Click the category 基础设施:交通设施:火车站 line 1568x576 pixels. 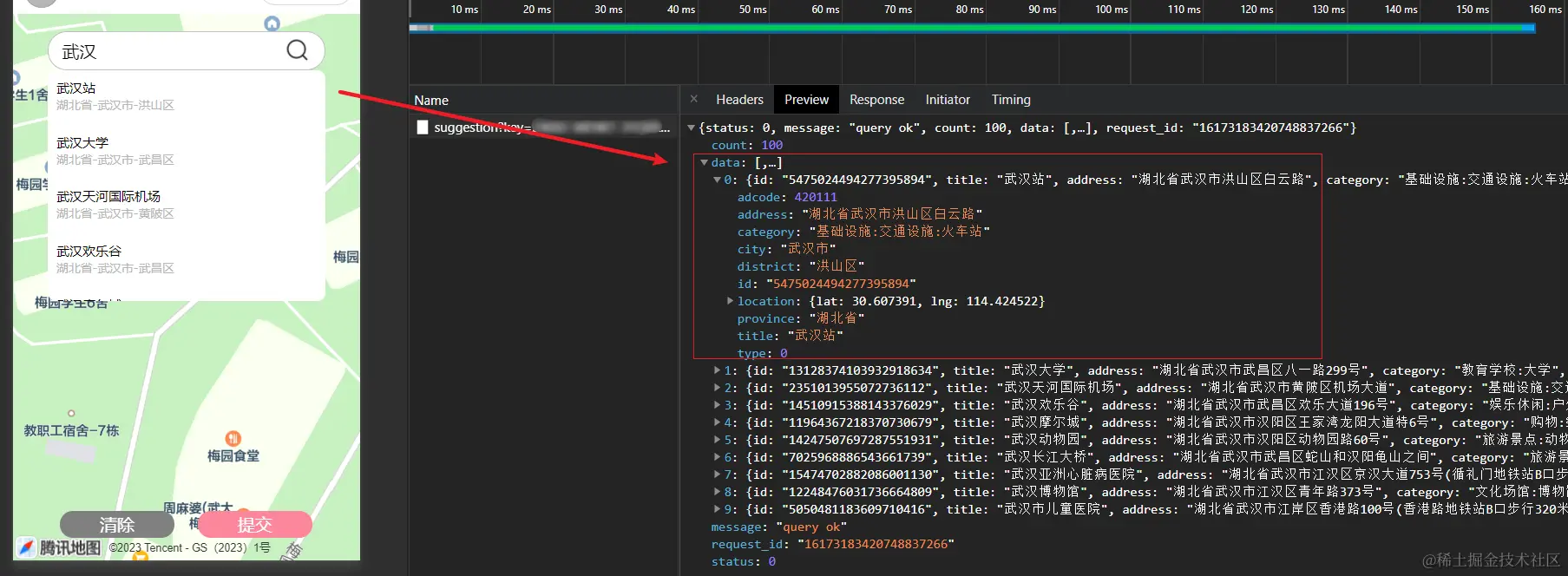863,232
